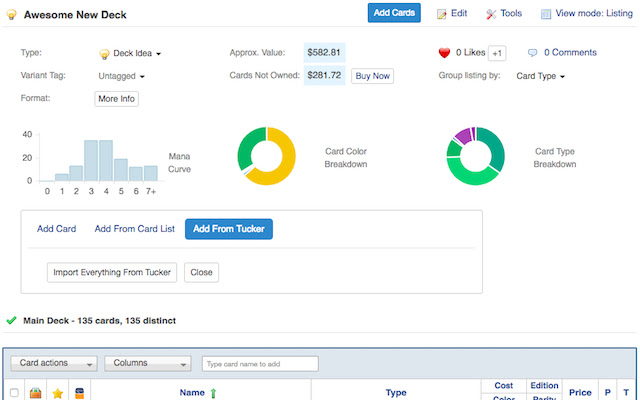Click the More Info button
Image resolution: width=640 pixels, height=400 pixels.
tap(116, 99)
